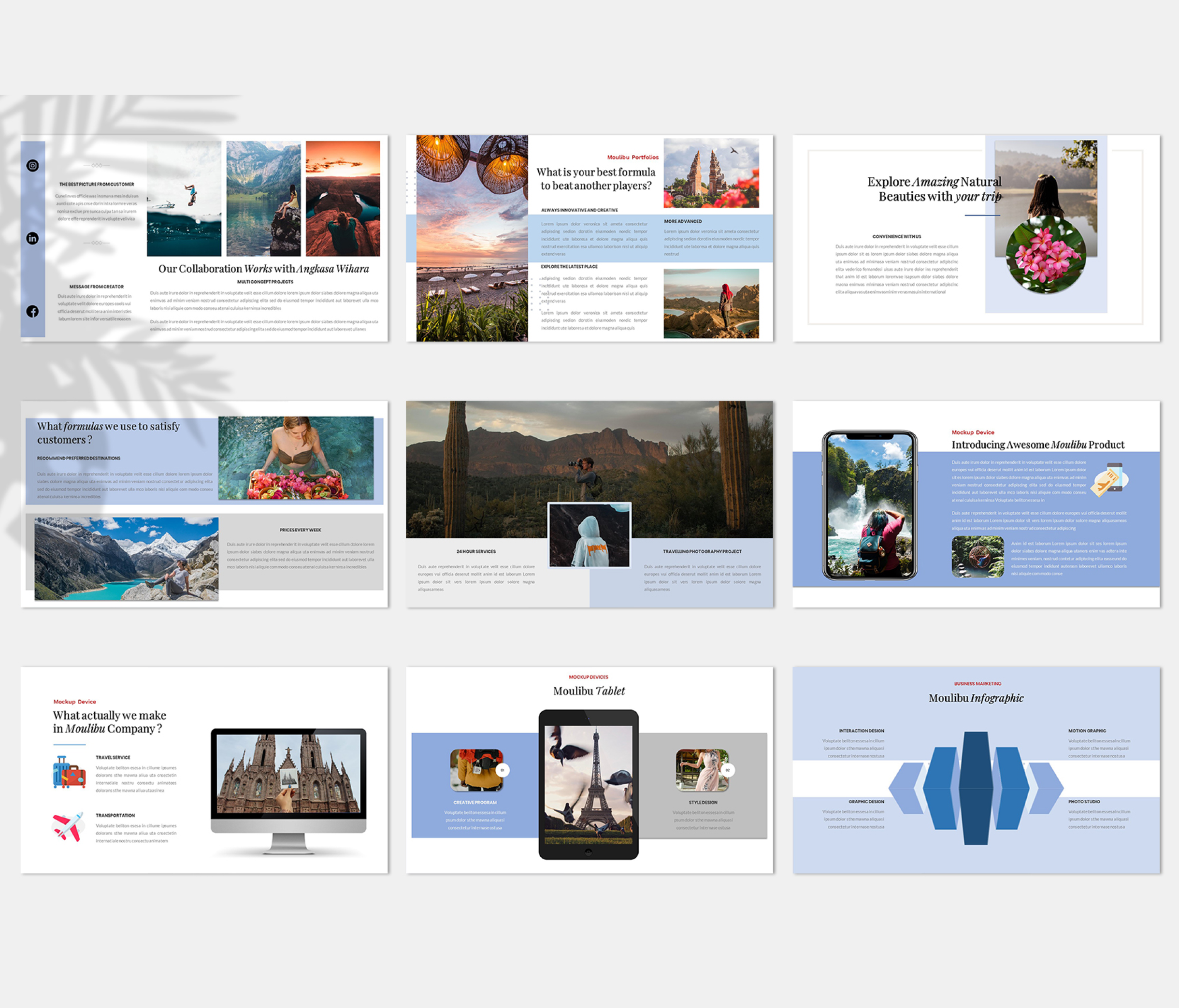Viewport: 1179px width, 1008px height.
Task: Click the 'Moulibu Infographic' title
Action: (x=977, y=698)
